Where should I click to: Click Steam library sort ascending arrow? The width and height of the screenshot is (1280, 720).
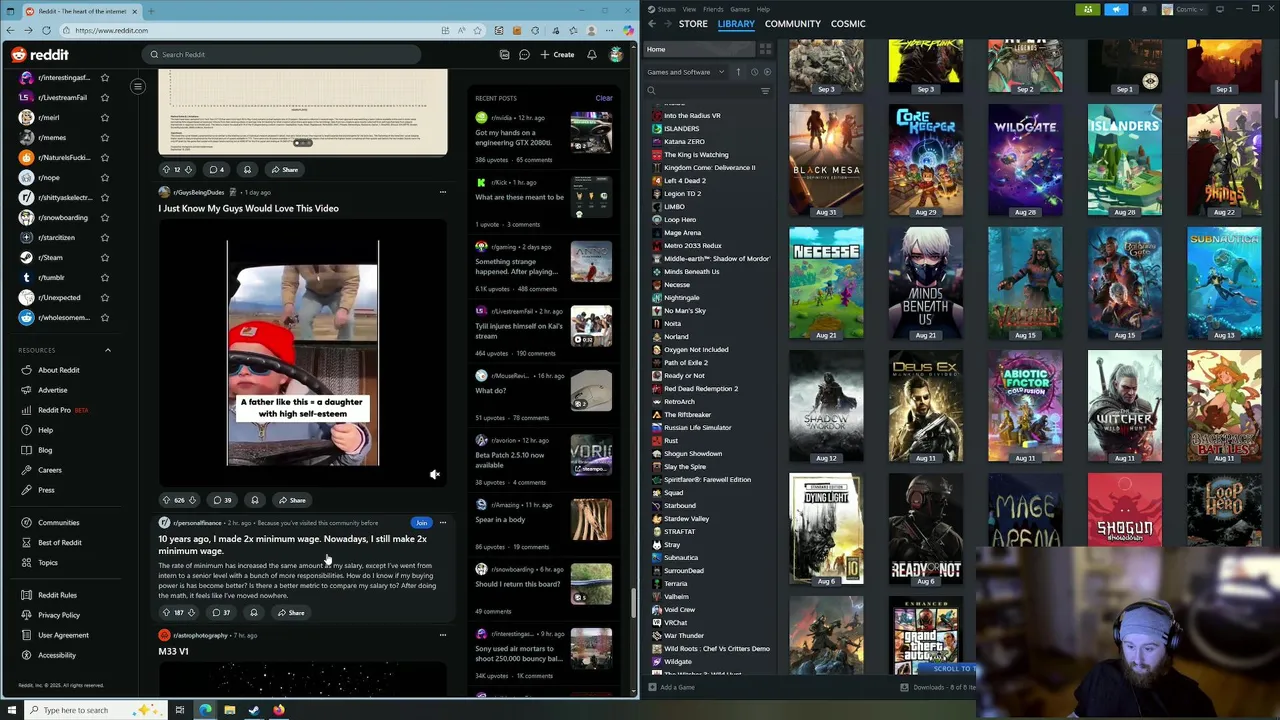(738, 72)
